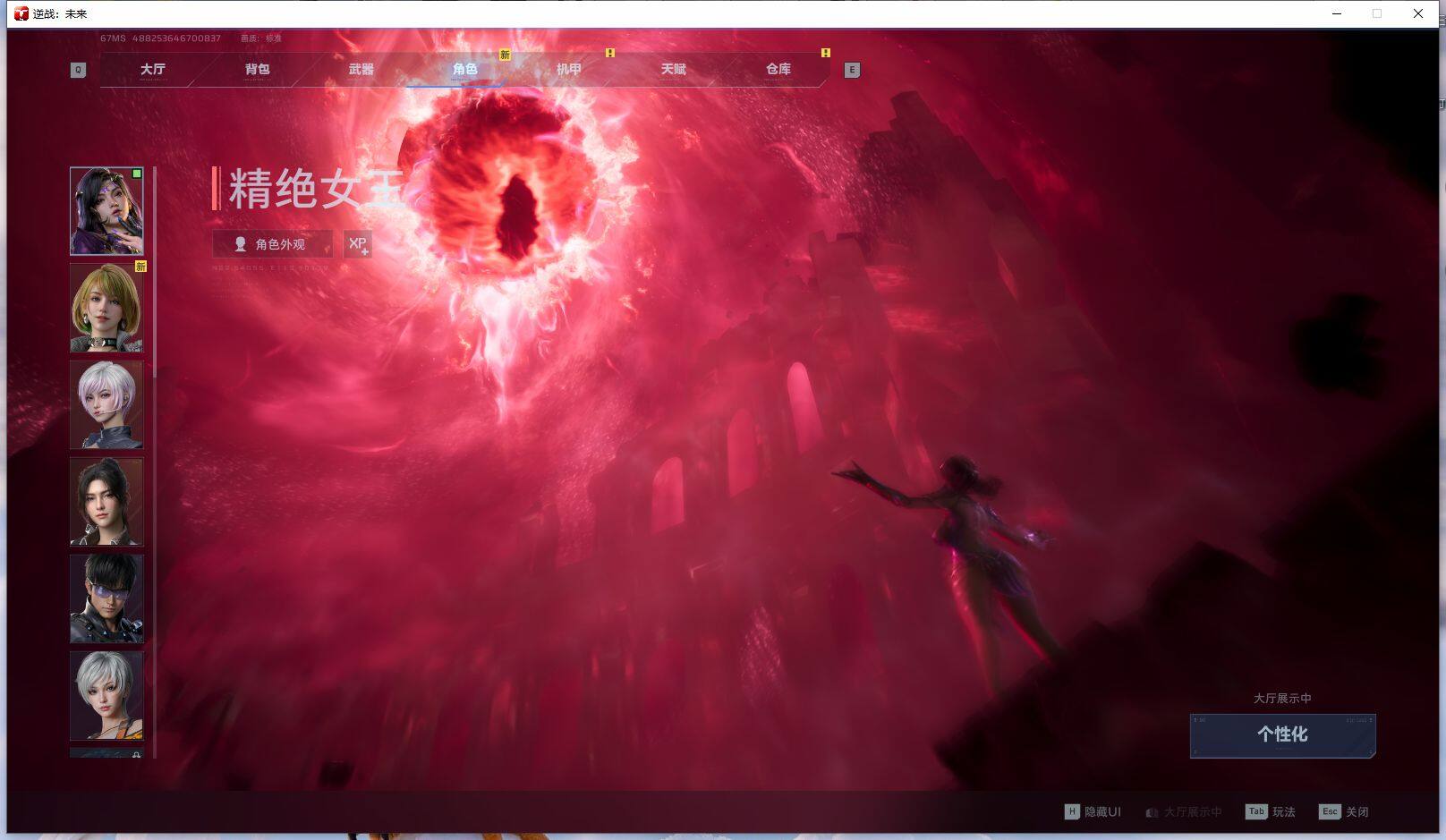Pick the black ponytail character portrait
This screenshot has height=840, width=1446.
(x=106, y=502)
